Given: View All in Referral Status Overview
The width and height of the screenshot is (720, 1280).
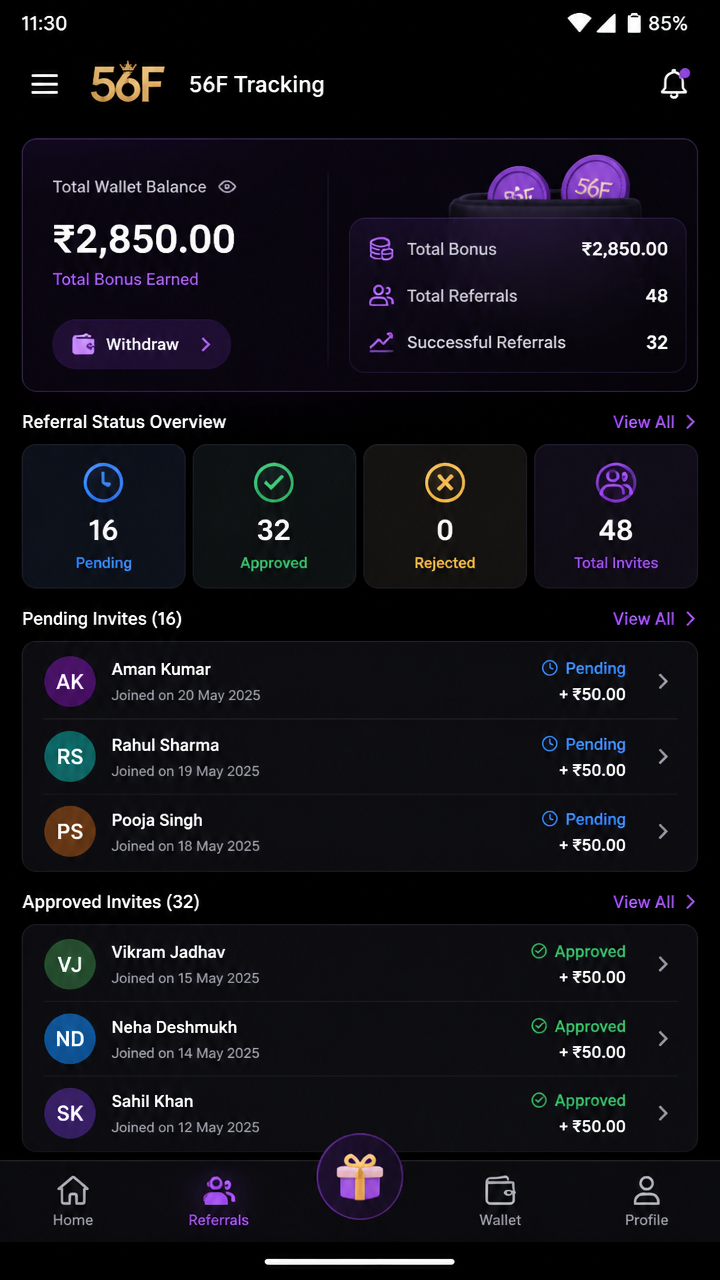Looking at the screenshot, I should [x=654, y=422].
